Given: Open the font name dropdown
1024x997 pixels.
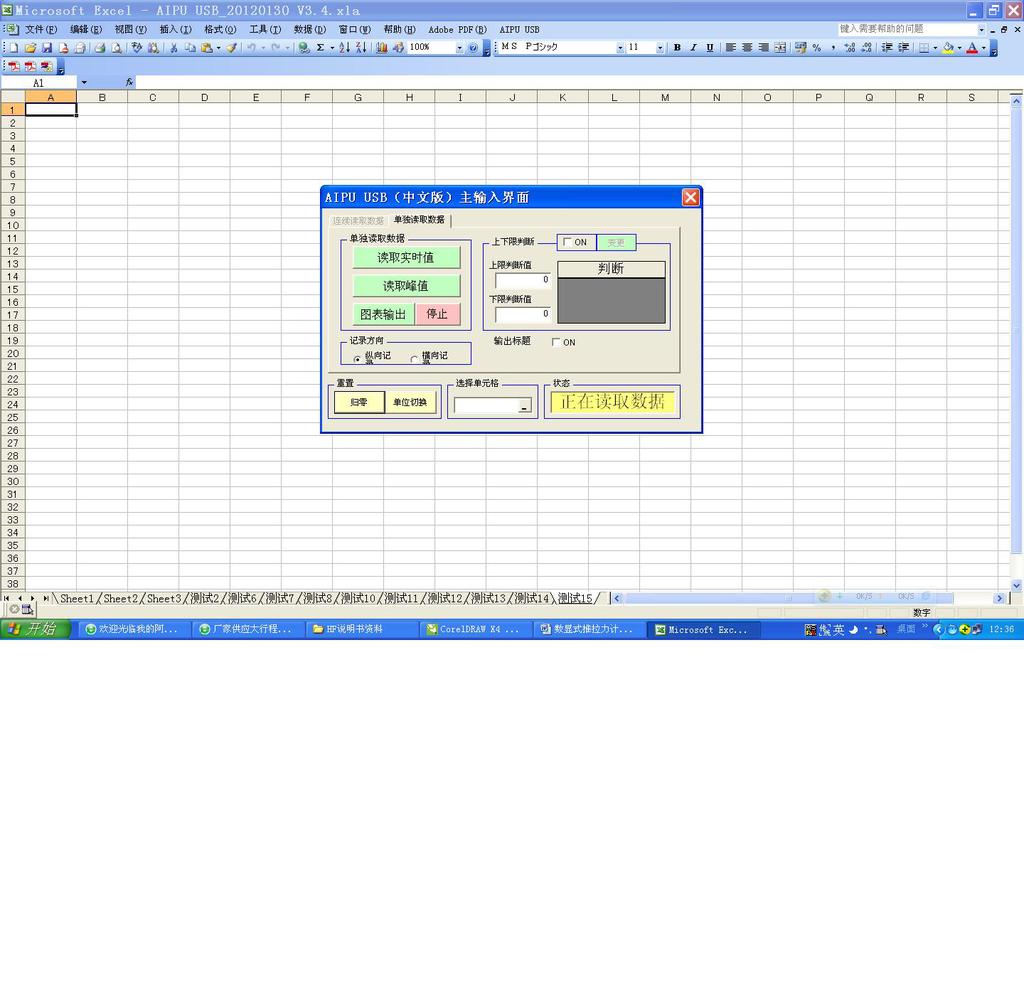Looking at the screenshot, I should click(620, 48).
